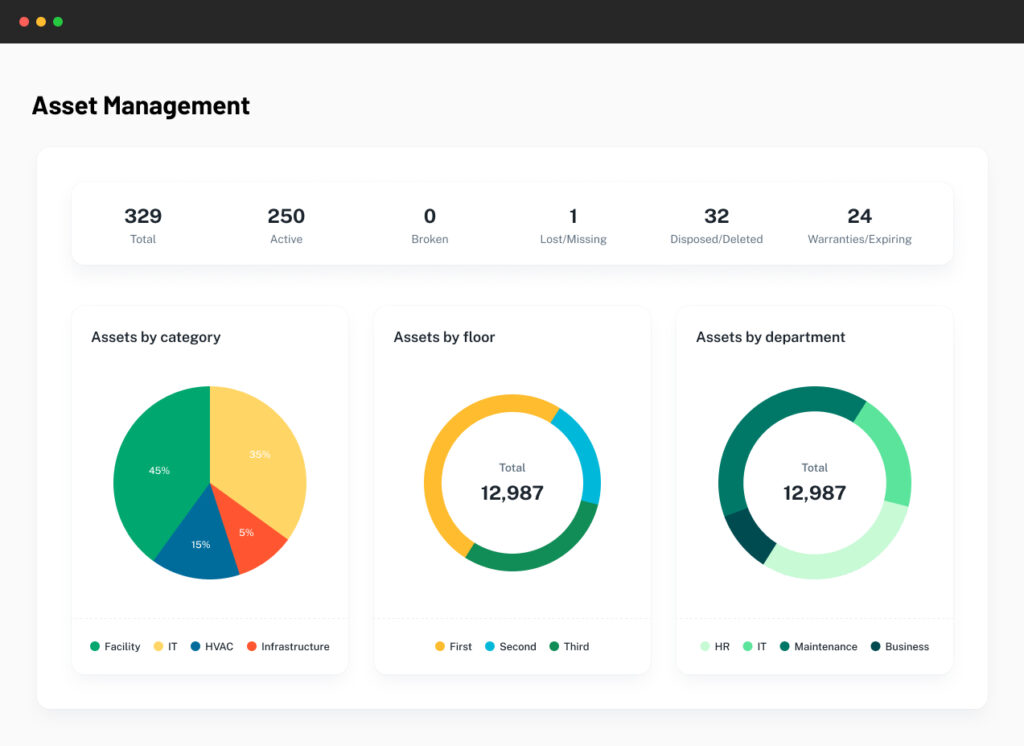Click the green macOS maximize window button
This screenshot has width=1024, height=746.
58,21
